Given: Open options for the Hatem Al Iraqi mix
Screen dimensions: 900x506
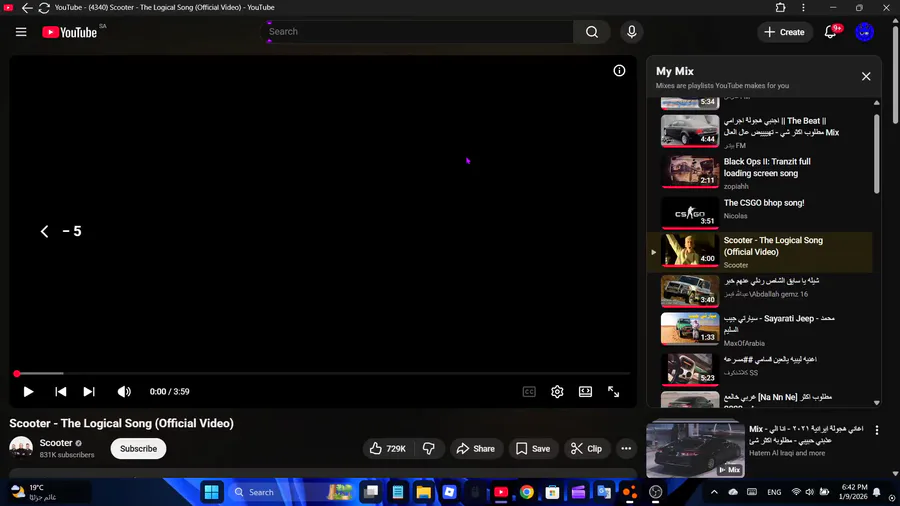Looking at the screenshot, I should tap(876, 430).
